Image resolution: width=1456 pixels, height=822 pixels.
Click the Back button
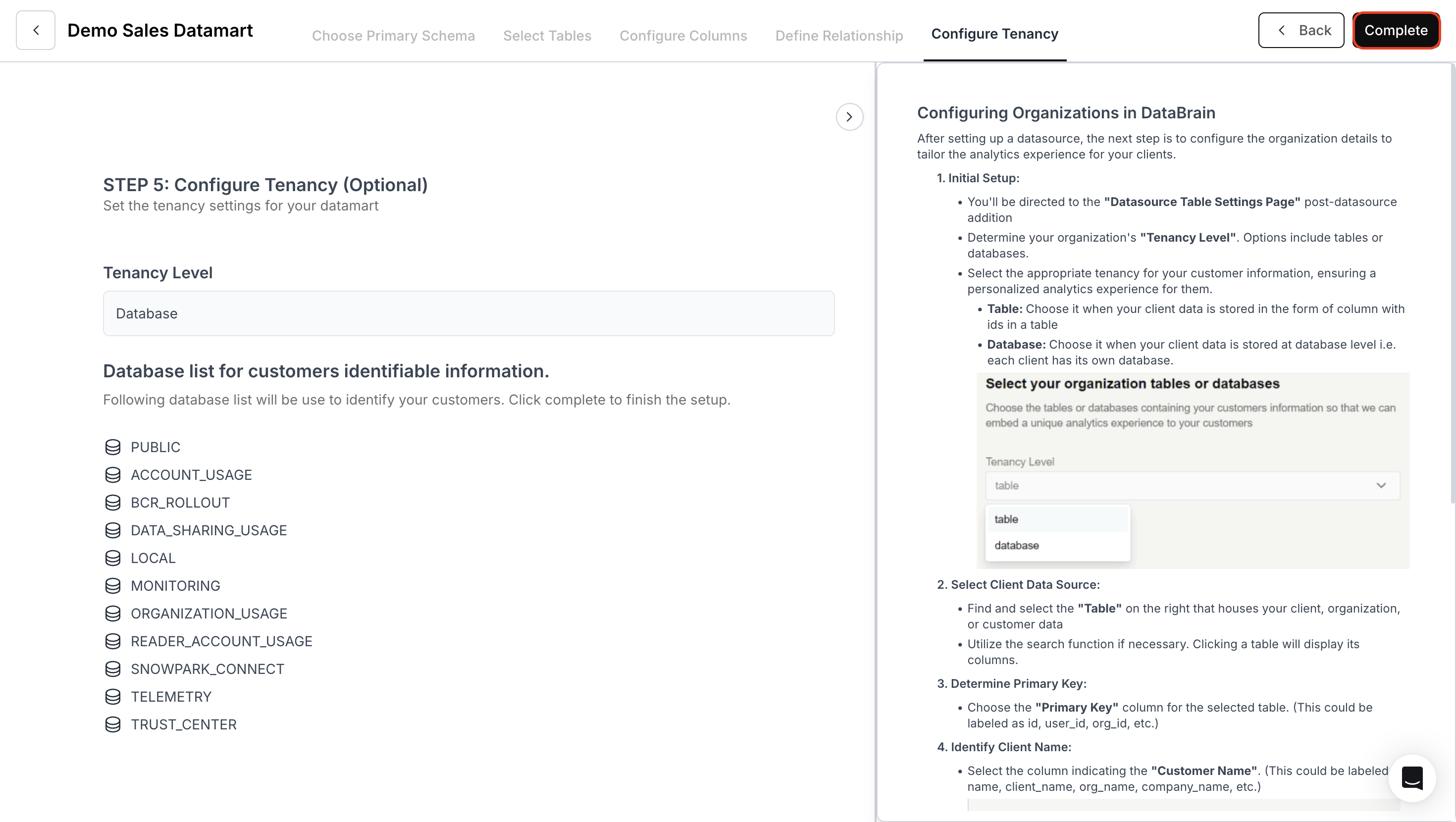coord(1301,30)
